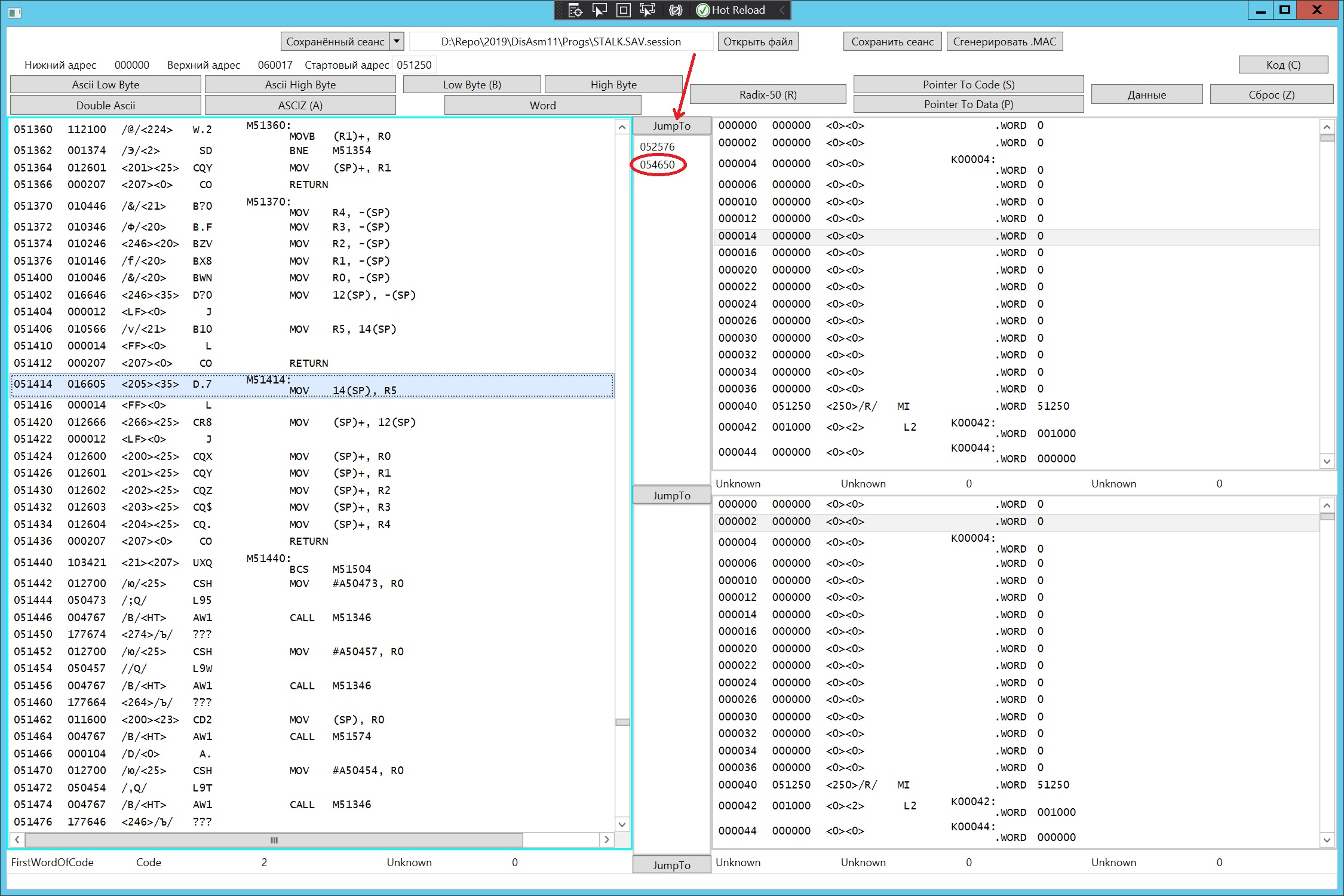Click the app icon in title bar
This screenshot has width=1344, height=896.
[x=15, y=12]
